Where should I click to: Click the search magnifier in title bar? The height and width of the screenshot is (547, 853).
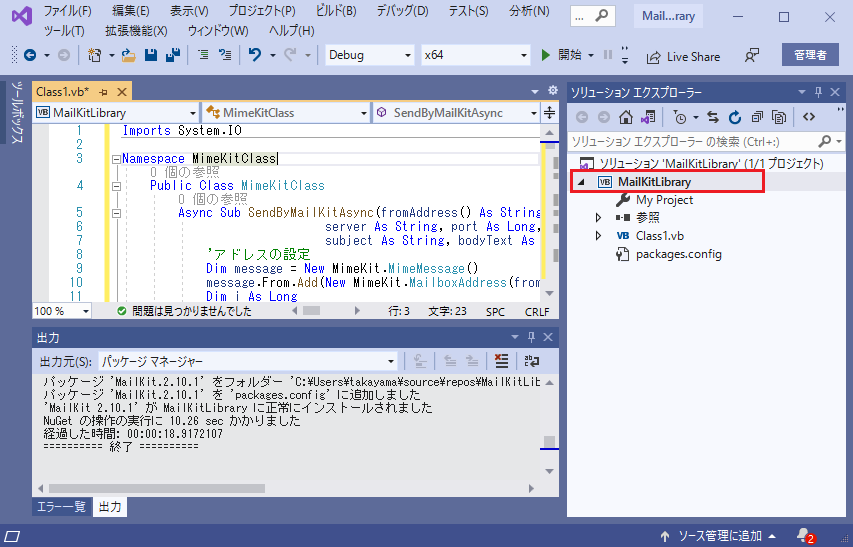coord(601,16)
